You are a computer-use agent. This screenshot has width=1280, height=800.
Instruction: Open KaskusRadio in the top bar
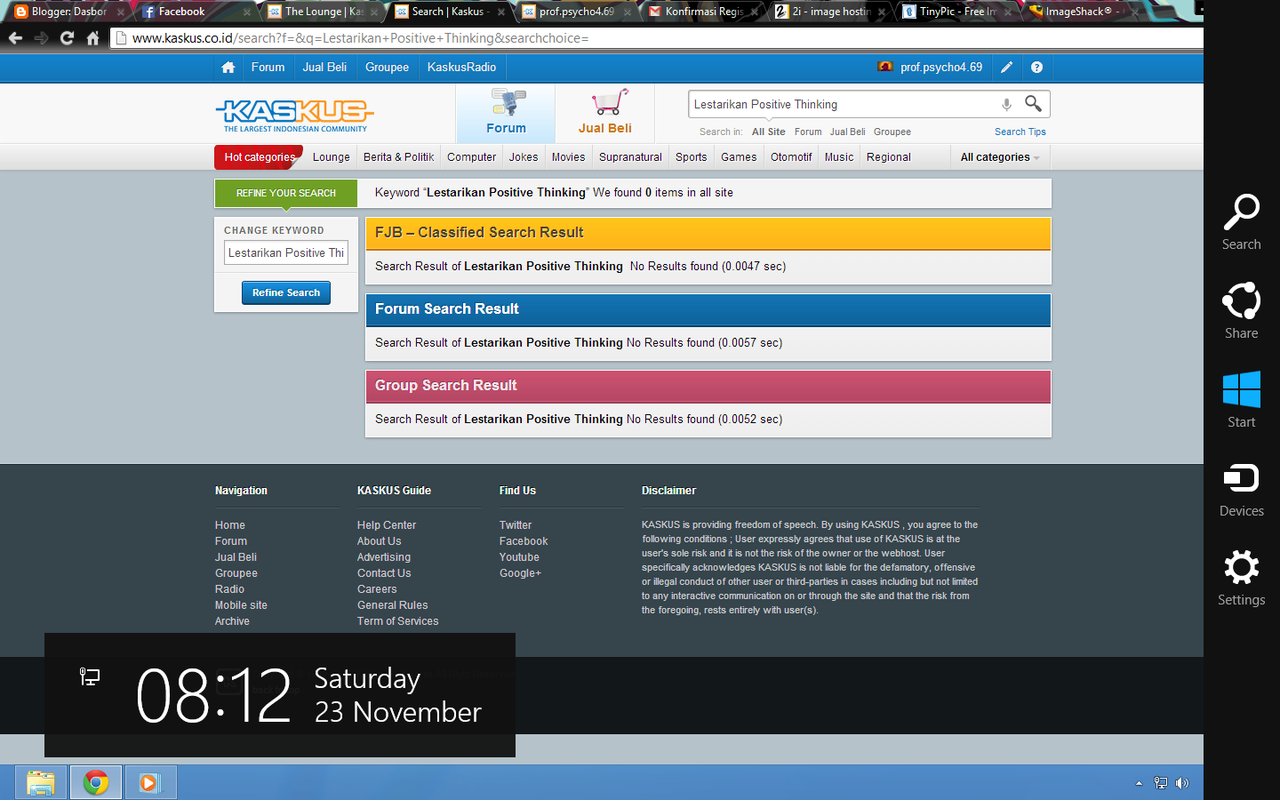(462, 67)
